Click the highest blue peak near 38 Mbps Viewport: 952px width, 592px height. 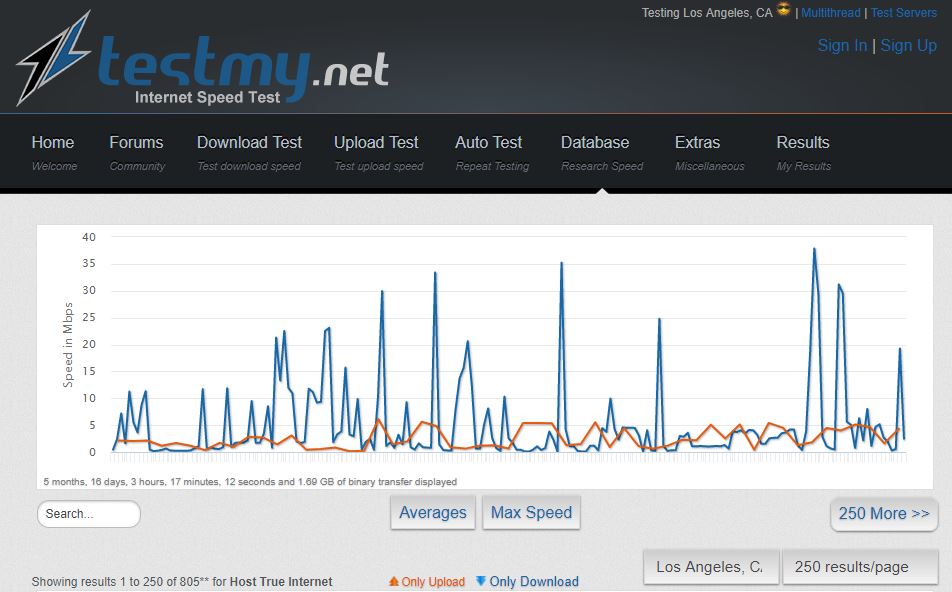tap(814, 249)
